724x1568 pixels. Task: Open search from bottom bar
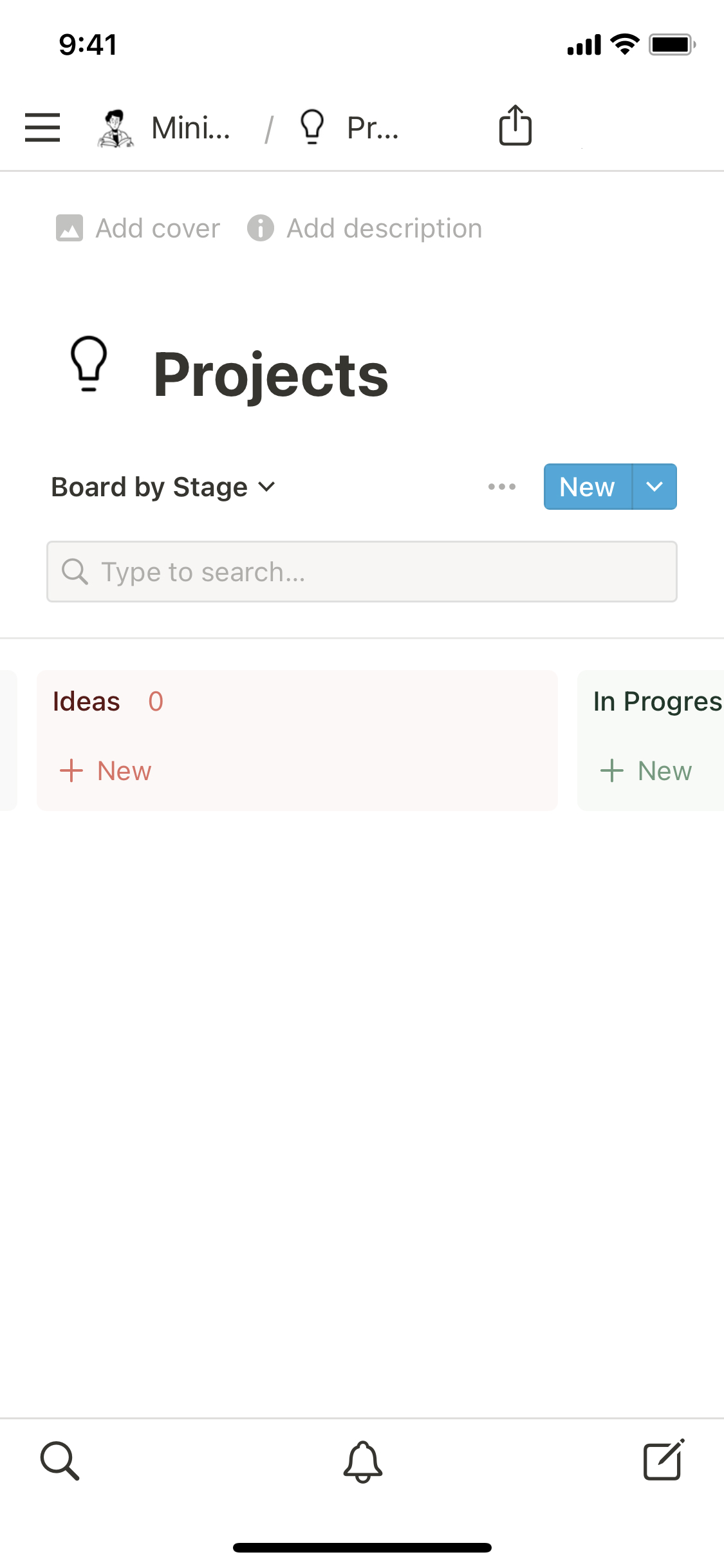(x=60, y=1461)
